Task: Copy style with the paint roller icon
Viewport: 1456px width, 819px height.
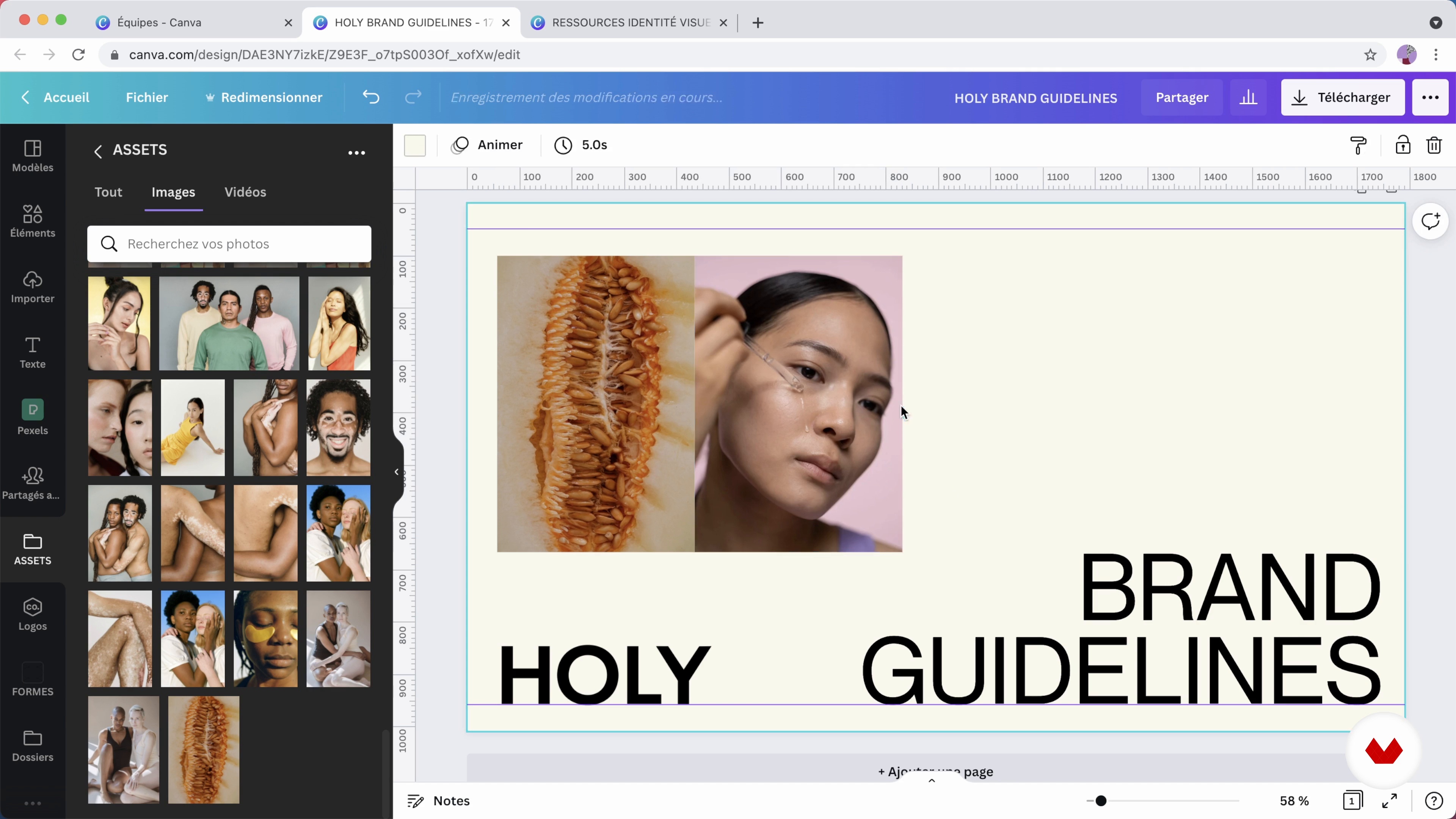Action: pos(1358,145)
